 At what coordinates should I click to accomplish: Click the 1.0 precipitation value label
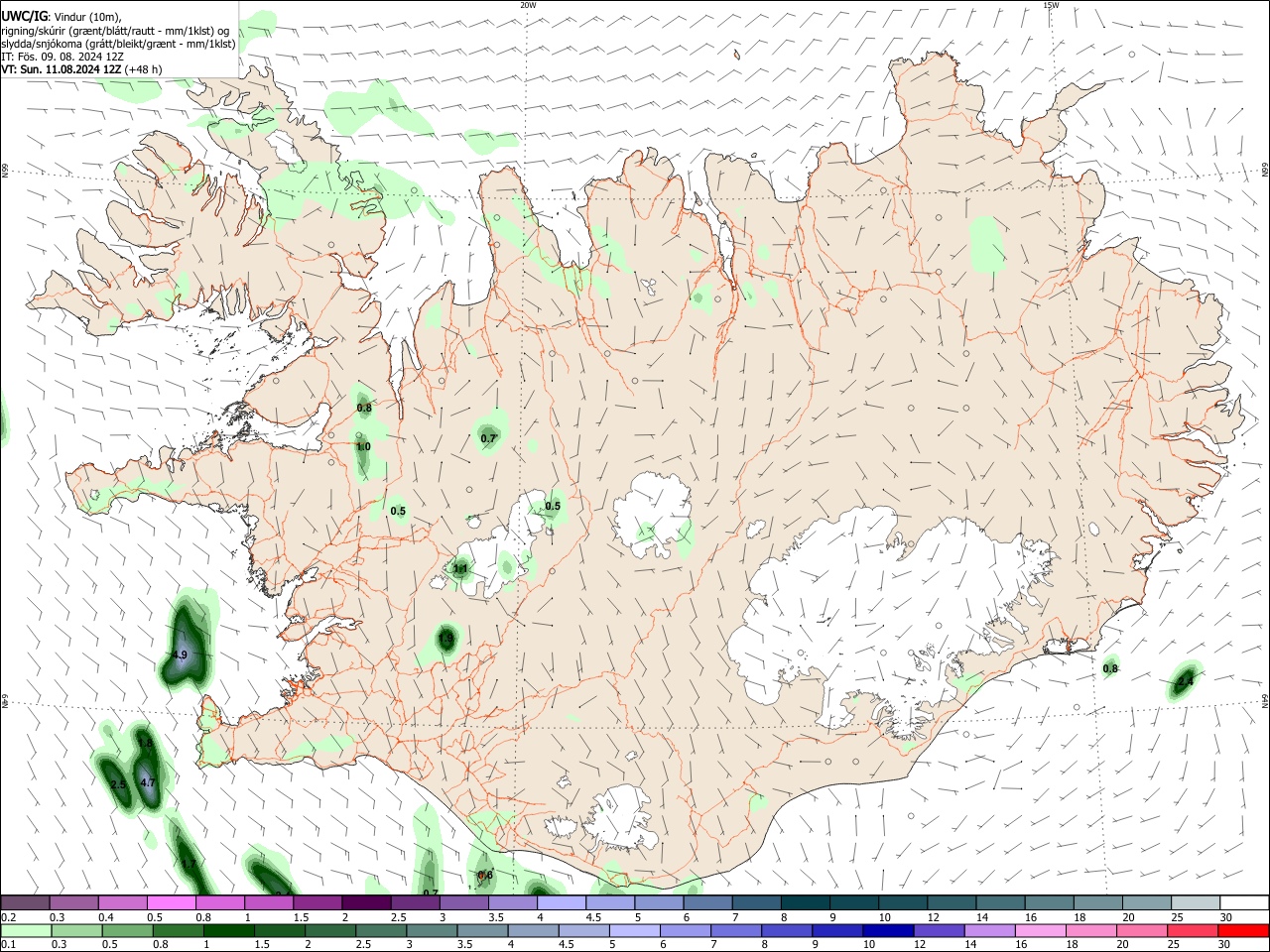point(363,447)
